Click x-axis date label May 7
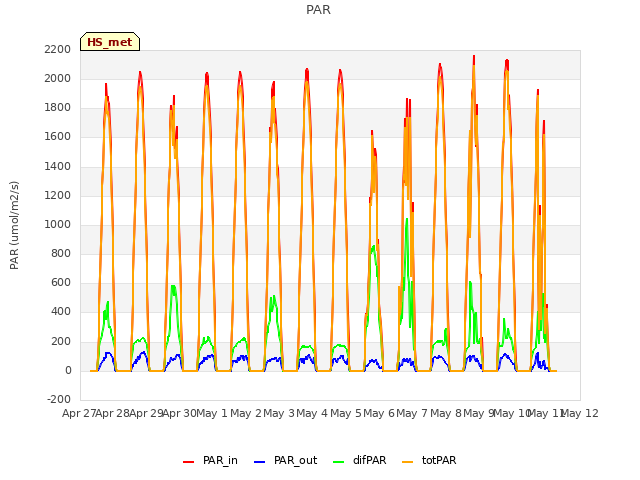This screenshot has width=640, height=480. click(412, 413)
